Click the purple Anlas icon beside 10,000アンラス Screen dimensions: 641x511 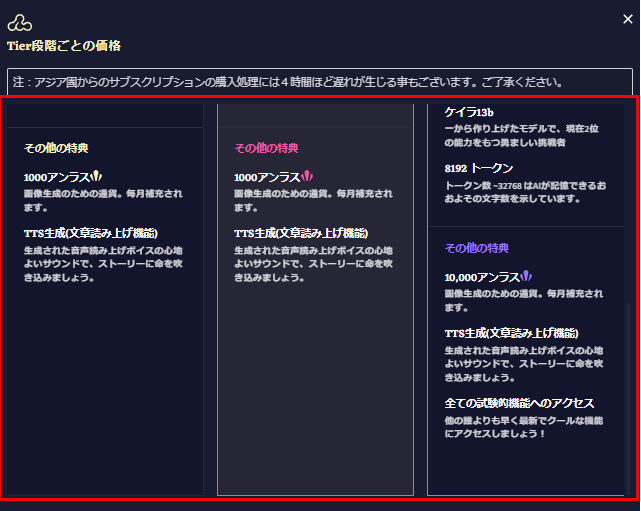(526, 276)
